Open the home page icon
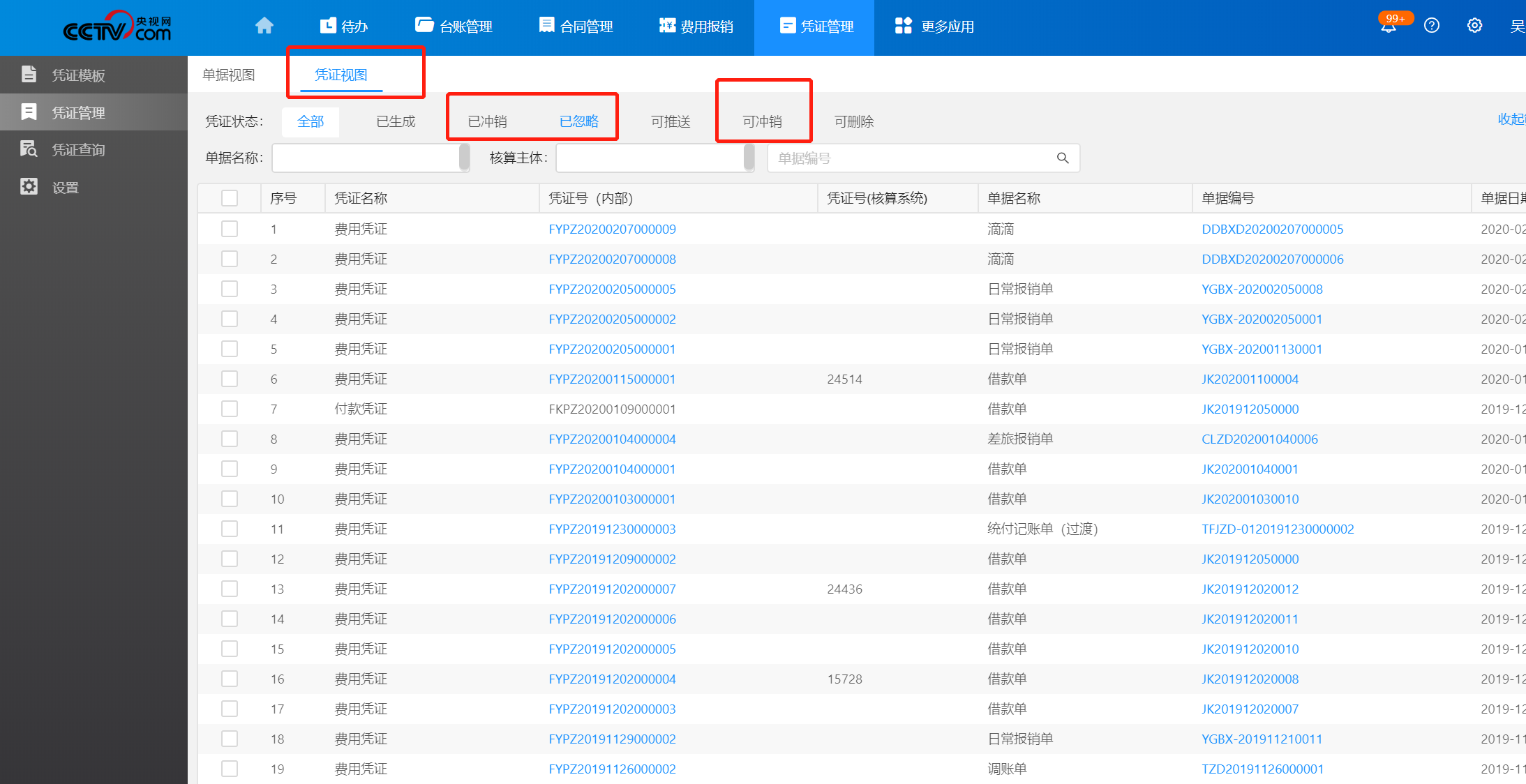This screenshot has width=1526, height=784. pos(264,26)
